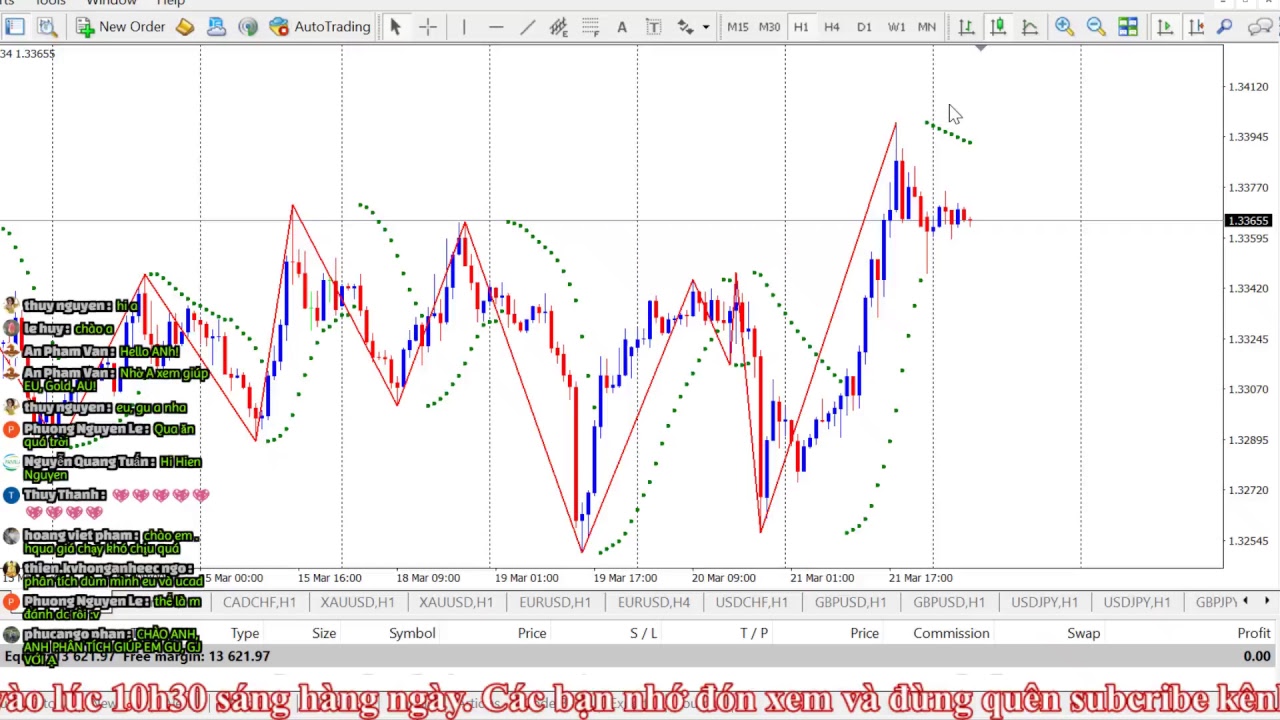Click the Swap column header
1280x720 pixels.
pyautogui.click(x=1083, y=633)
